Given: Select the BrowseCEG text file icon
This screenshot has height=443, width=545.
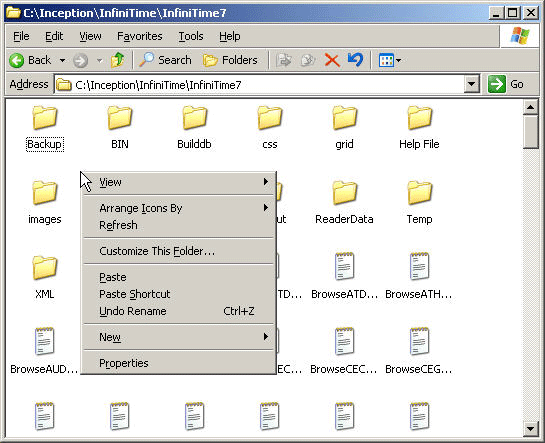Looking at the screenshot, I should tap(420, 342).
